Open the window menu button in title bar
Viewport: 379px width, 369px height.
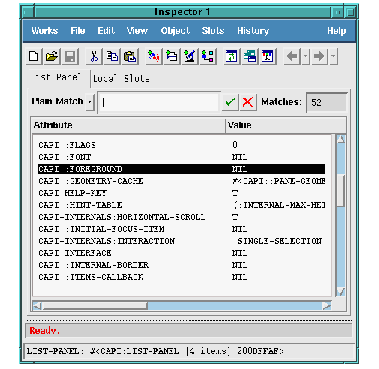tap(28, 13)
